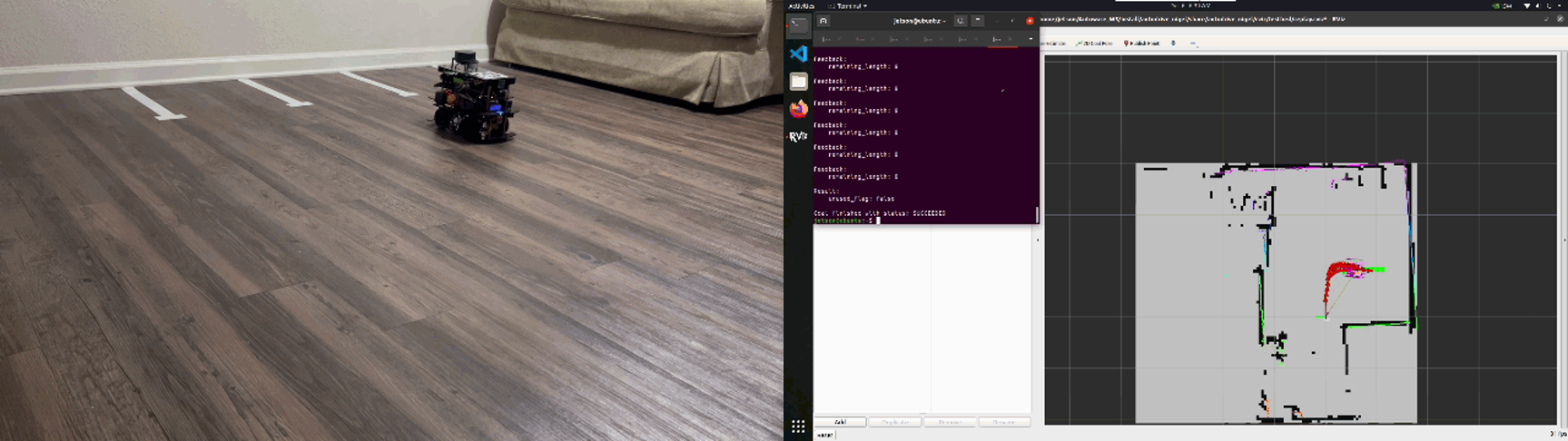Select the 2D Goal Pose tool
The height and width of the screenshot is (441, 1568).
coord(1094,43)
